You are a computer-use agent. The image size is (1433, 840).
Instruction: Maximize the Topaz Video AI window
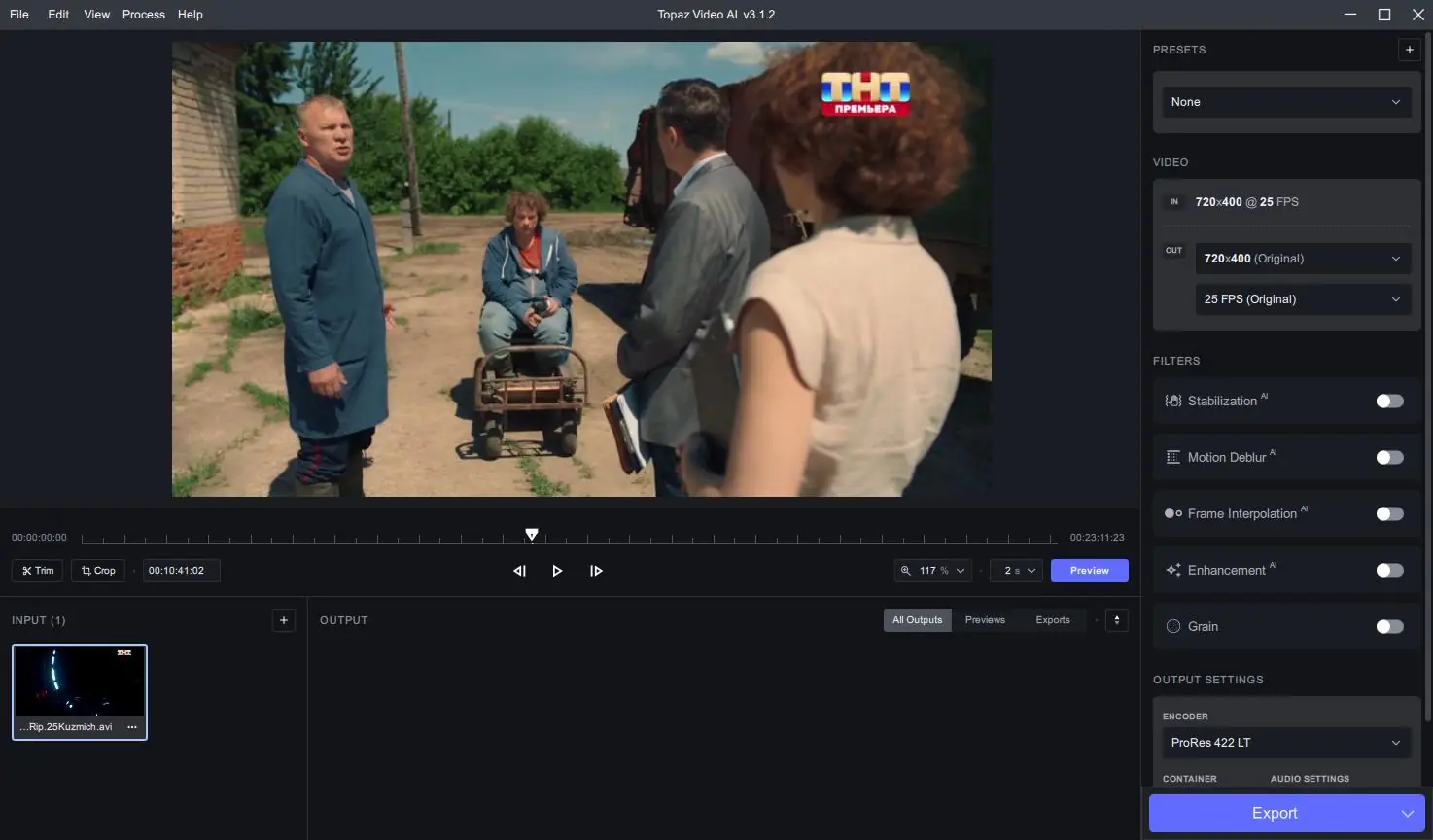coord(1384,15)
